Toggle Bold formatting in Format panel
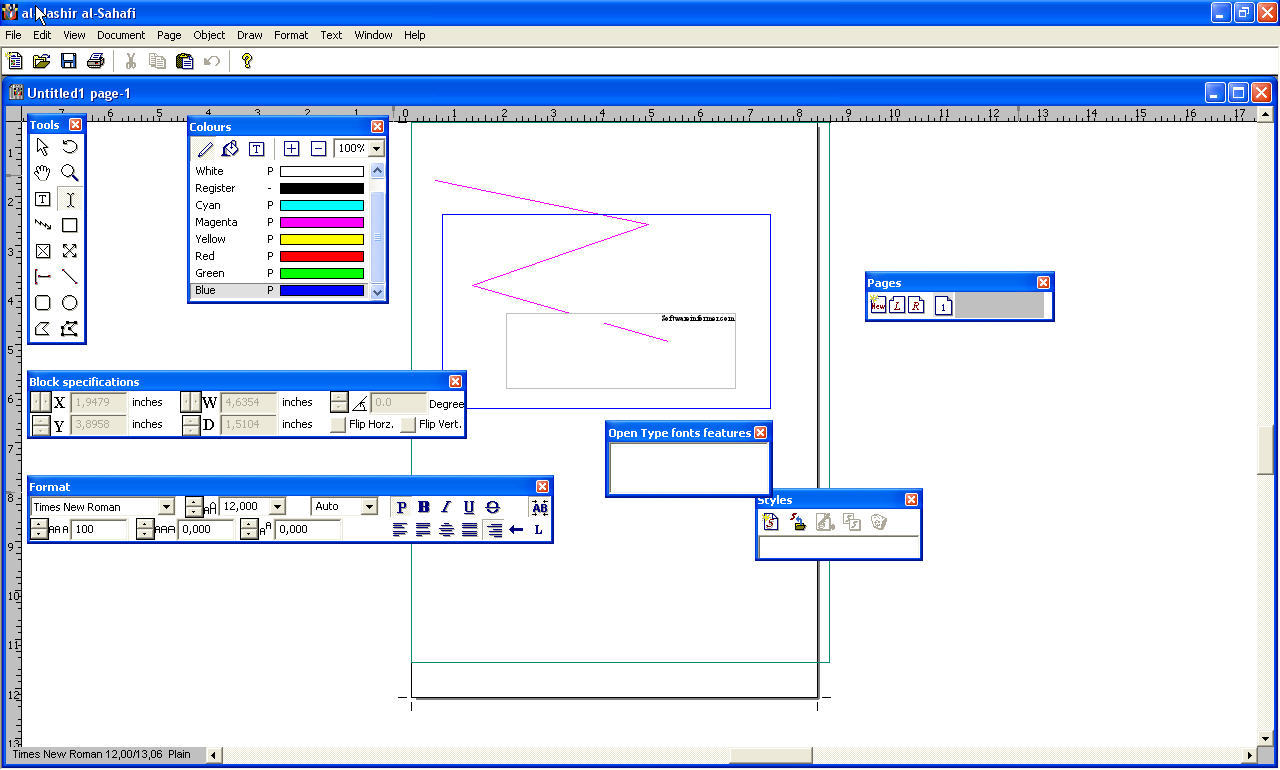Viewport: 1280px width, 770px height. point(423,507)
